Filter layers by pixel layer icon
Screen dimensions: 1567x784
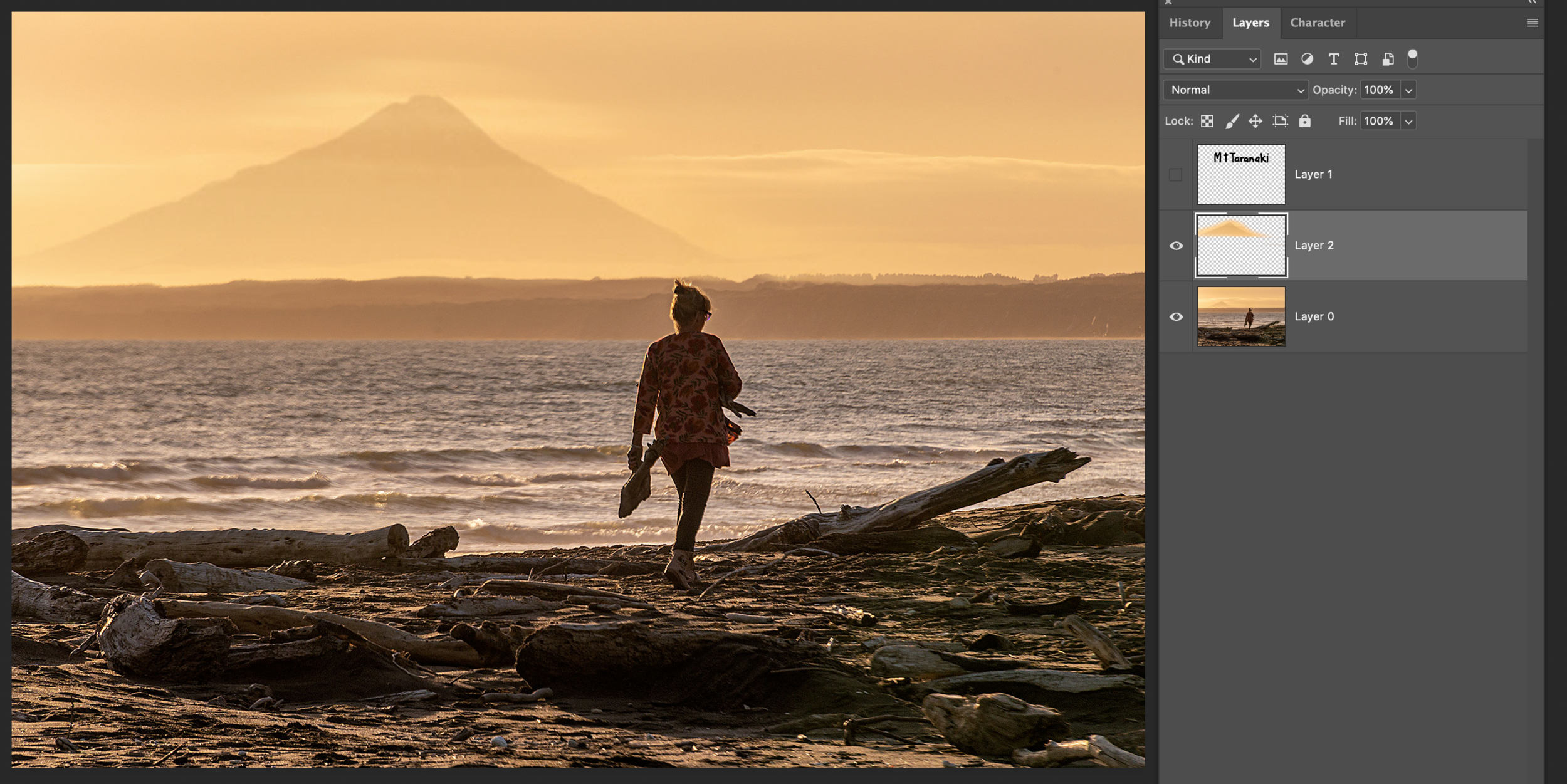(x=1281, y=59)
